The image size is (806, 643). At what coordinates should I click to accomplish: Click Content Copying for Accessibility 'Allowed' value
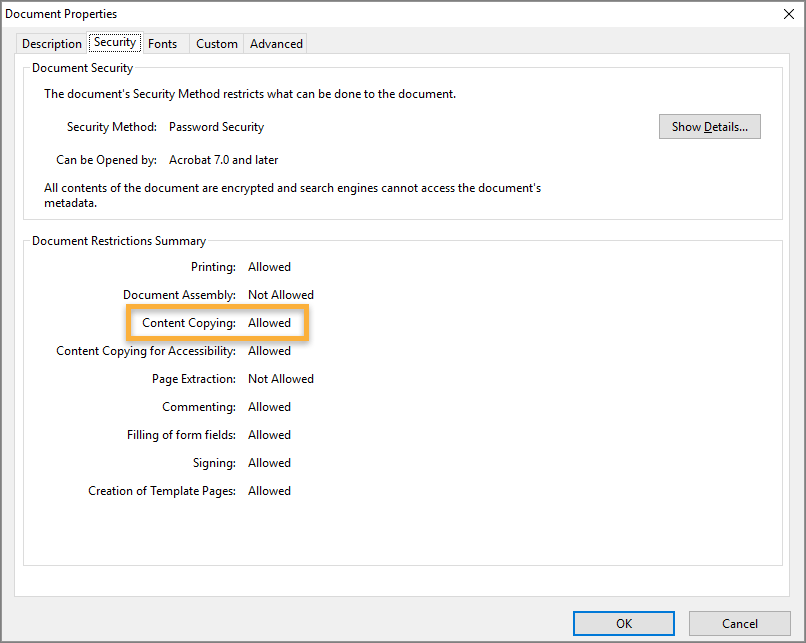(269, 351)
